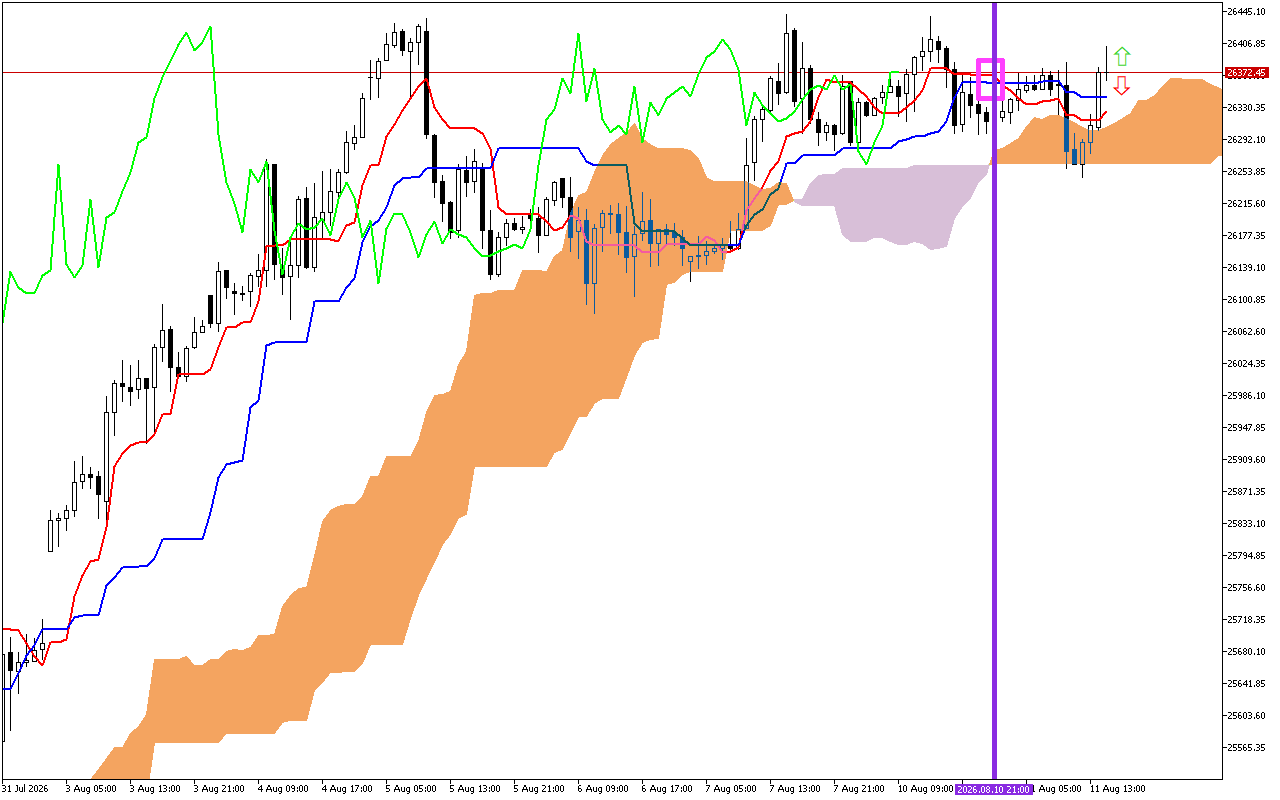Click the 26406.85 price axis label

1247,44
